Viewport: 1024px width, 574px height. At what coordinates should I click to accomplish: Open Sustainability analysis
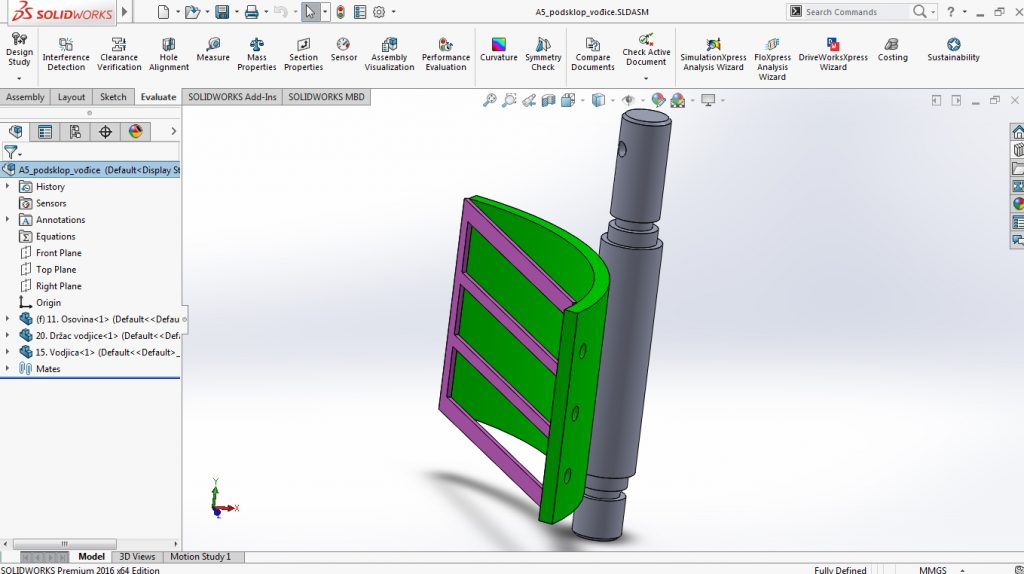click(953, 49)
